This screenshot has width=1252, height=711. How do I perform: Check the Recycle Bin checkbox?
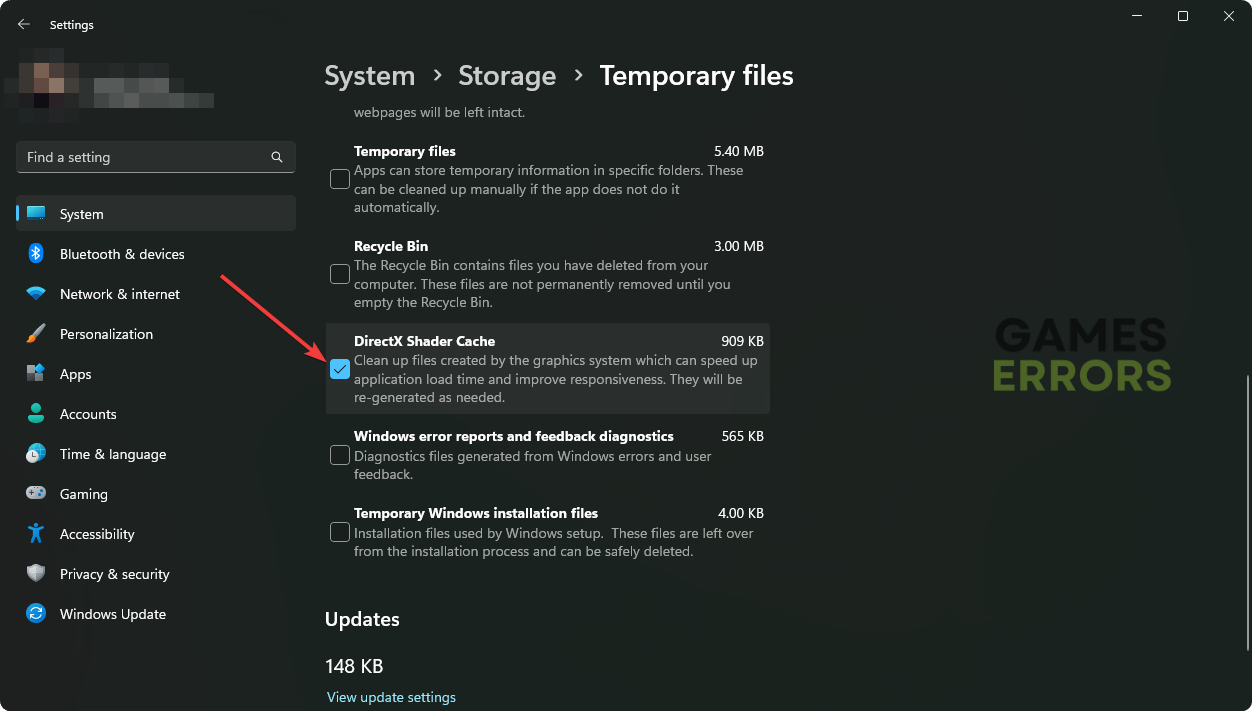(x=340, y=274)
